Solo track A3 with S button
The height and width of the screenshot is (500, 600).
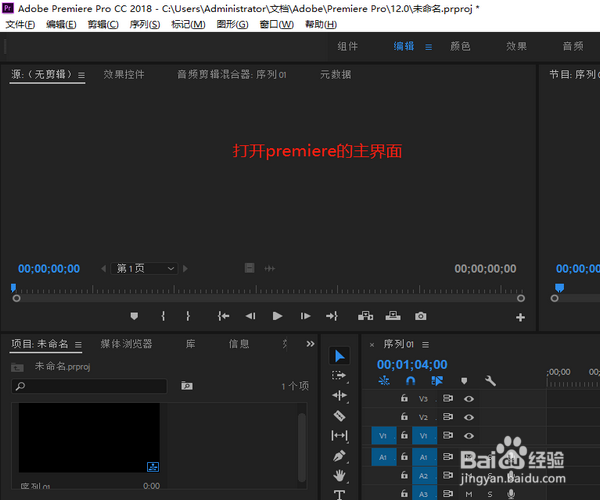tap(490, 494)
